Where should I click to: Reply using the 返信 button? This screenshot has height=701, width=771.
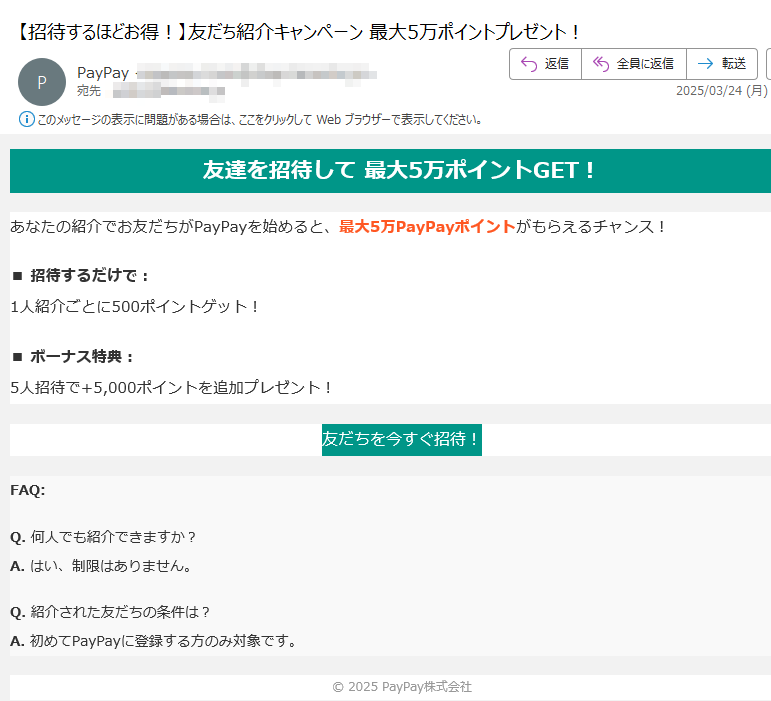545,64
